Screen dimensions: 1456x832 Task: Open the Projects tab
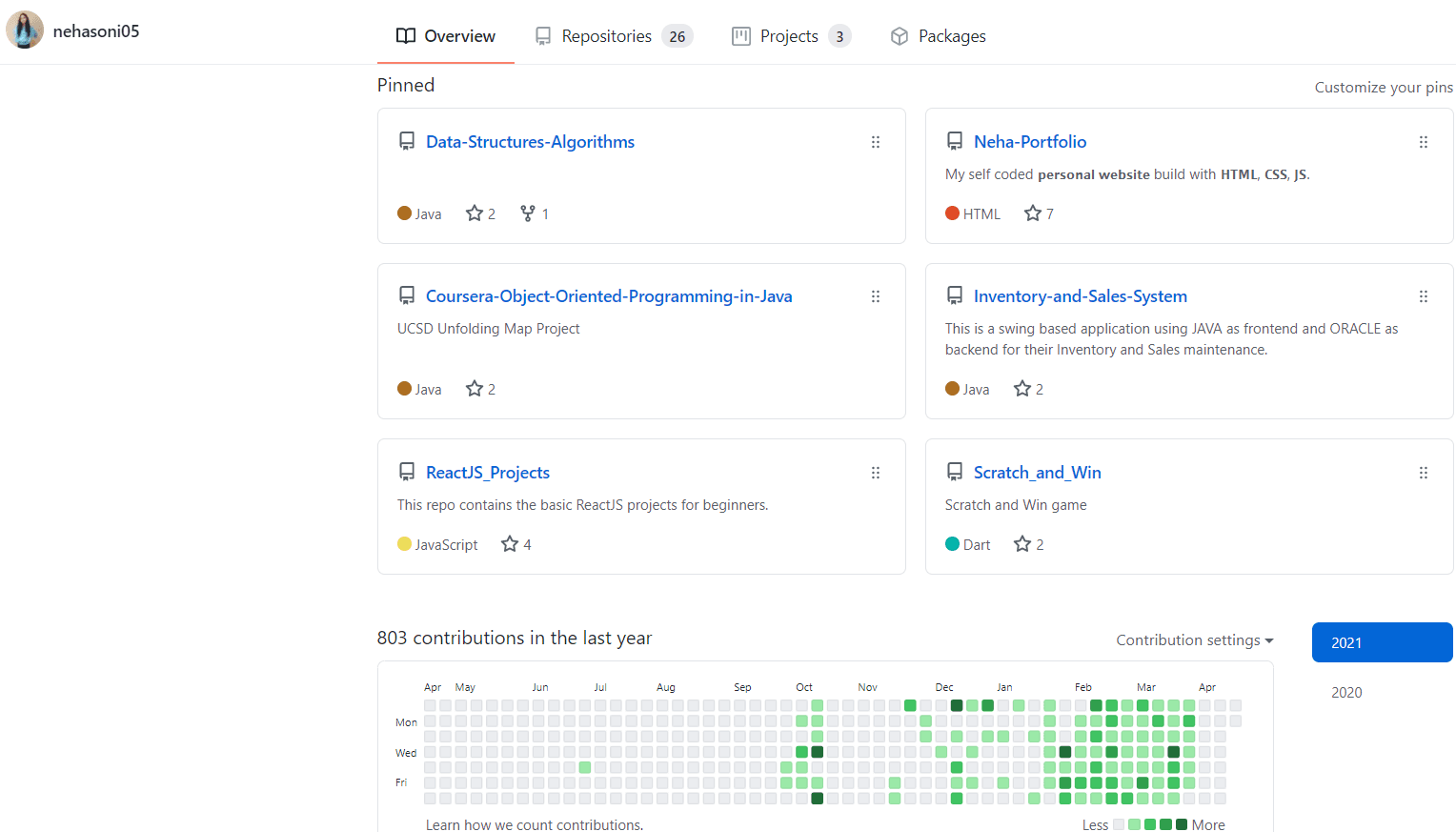(x=790, y=36)
